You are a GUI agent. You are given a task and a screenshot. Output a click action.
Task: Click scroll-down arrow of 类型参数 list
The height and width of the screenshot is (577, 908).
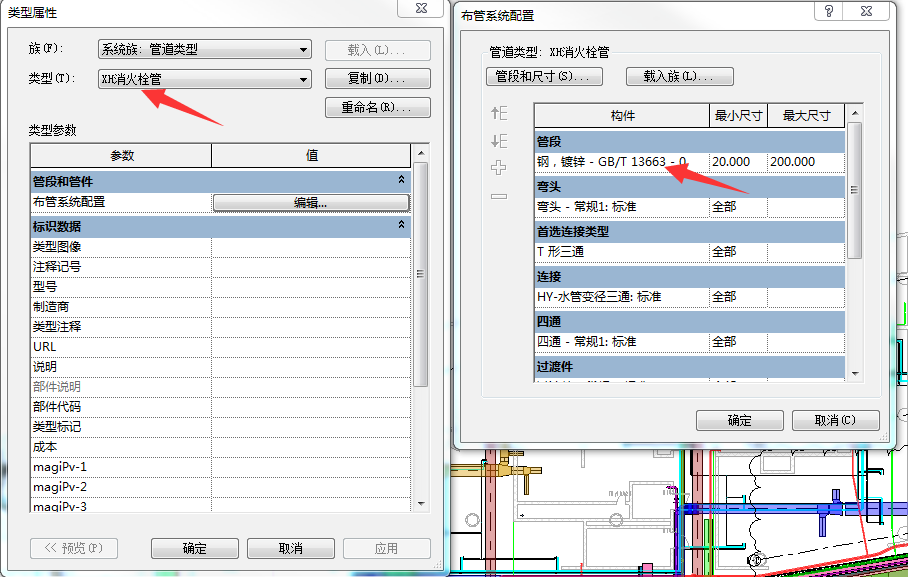pos(421,504)
